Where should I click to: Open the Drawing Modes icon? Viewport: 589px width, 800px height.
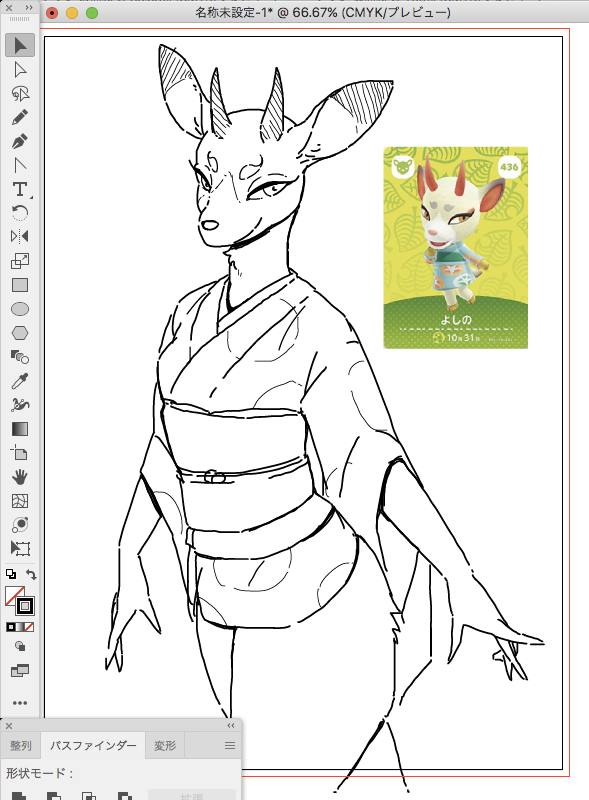[x=20, y=646]
